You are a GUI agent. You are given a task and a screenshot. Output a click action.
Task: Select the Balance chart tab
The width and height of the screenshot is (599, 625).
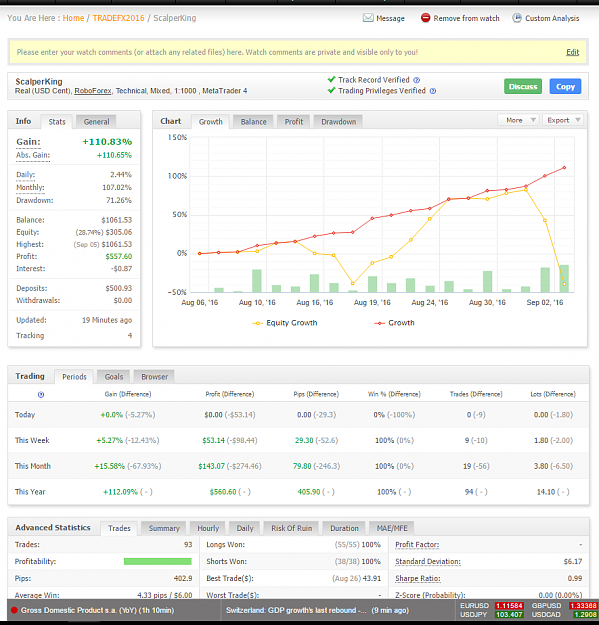click(x=253, y=122)
